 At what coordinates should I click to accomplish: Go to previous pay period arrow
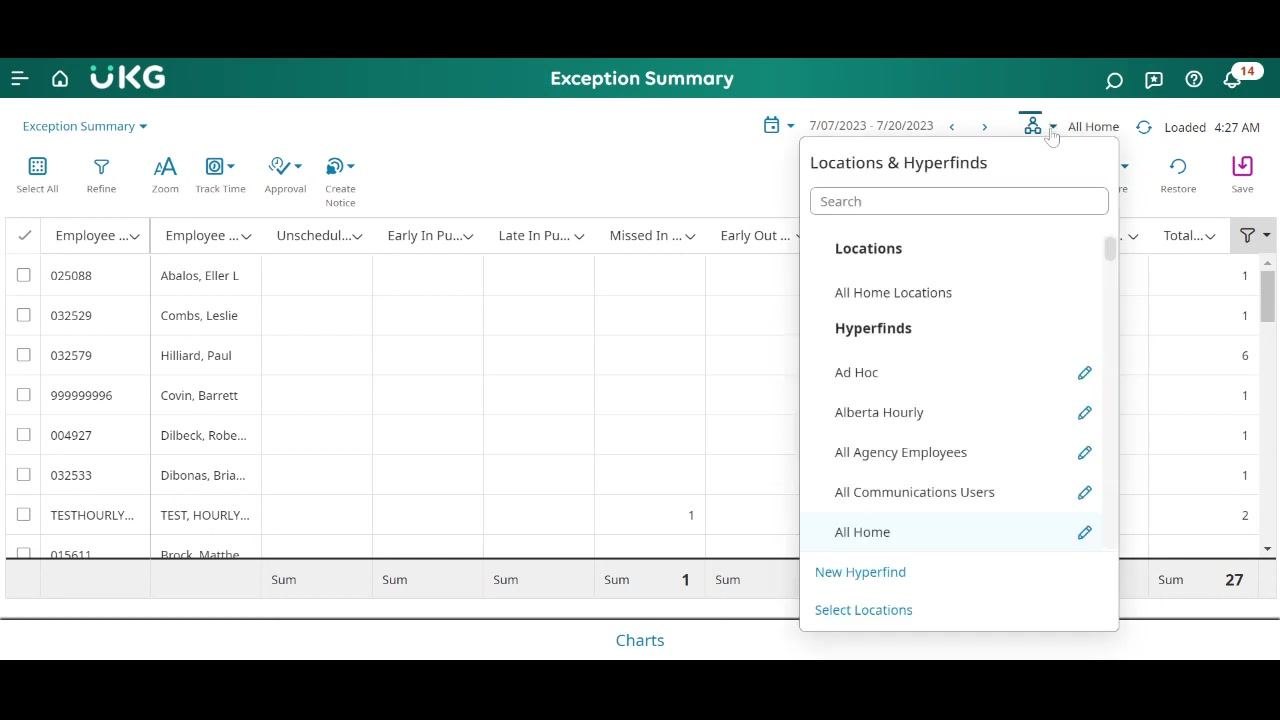(x=951, y=127)
